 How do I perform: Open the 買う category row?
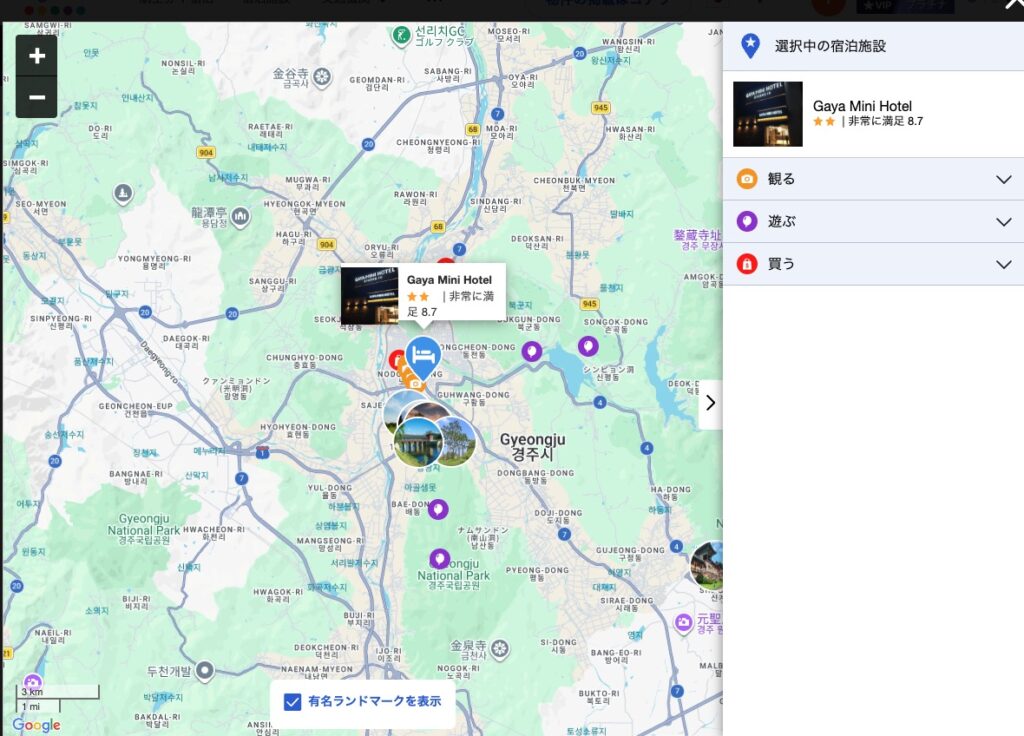click(x=870, y=264)
